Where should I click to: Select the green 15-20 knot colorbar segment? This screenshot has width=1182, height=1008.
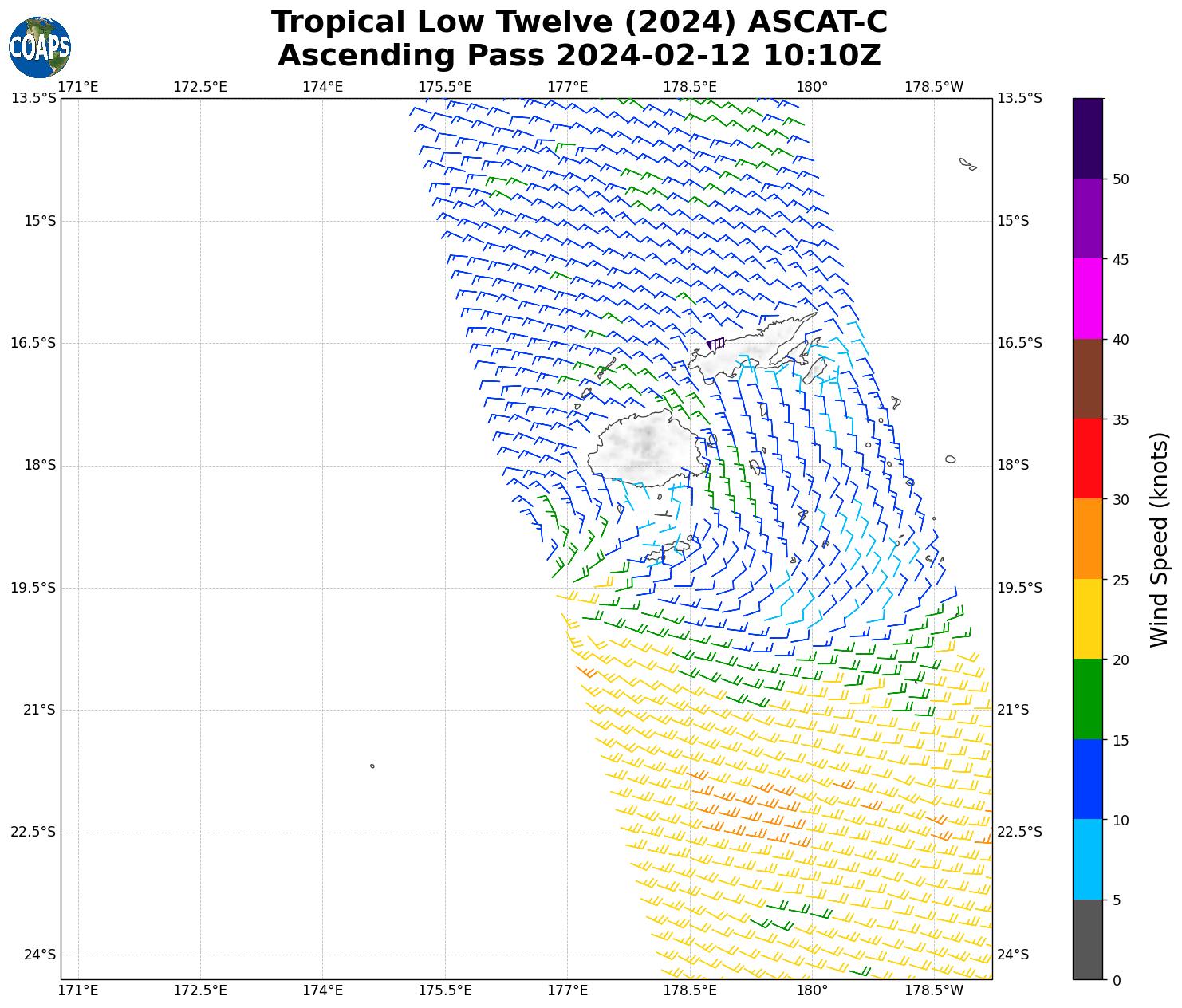(x=1087, y=699)
